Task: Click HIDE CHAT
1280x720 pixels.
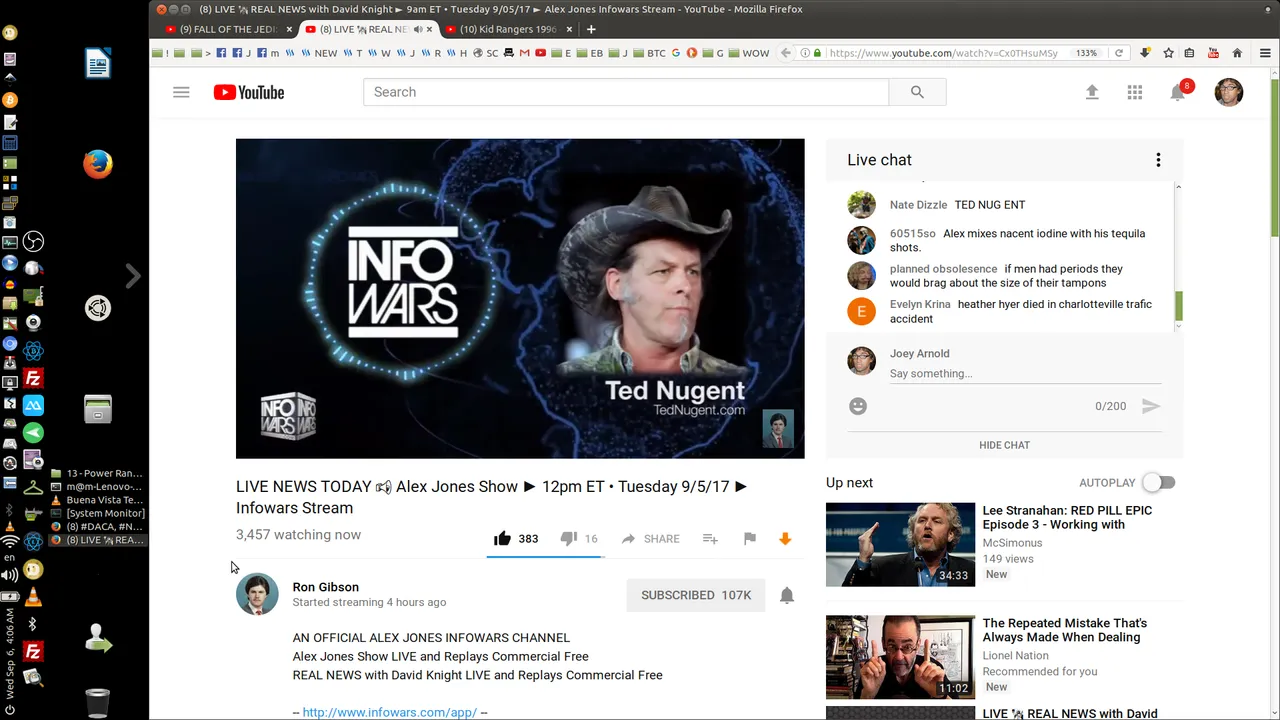Action: (x=1004, y=445)
